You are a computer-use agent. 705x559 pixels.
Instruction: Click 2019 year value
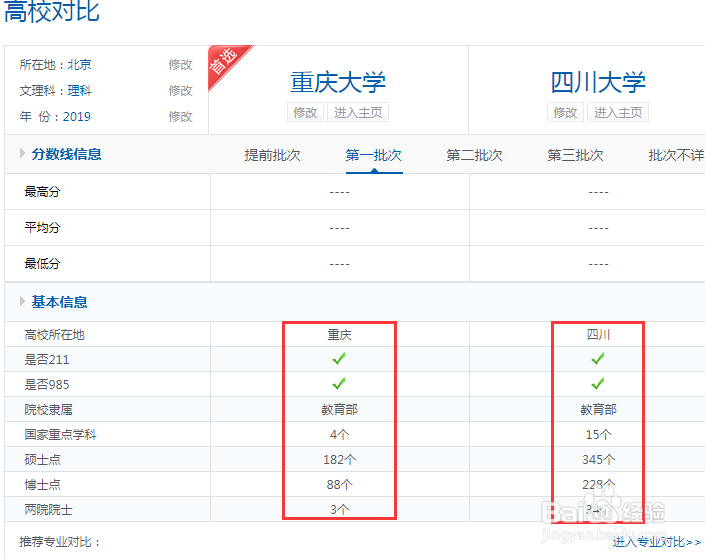(76, 117)
